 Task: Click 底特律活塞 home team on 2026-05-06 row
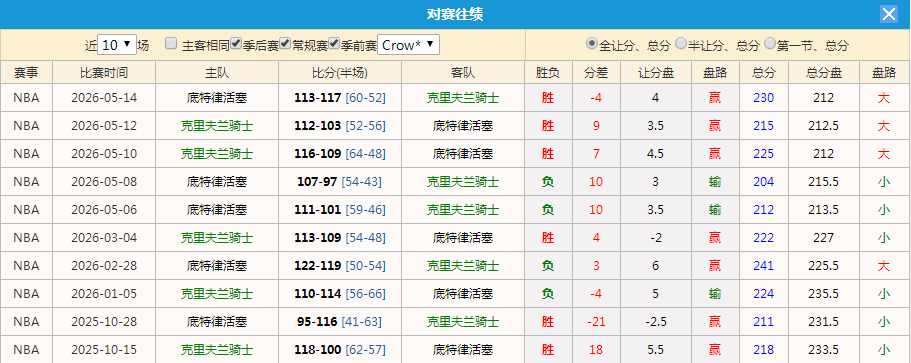coord(217,210)
